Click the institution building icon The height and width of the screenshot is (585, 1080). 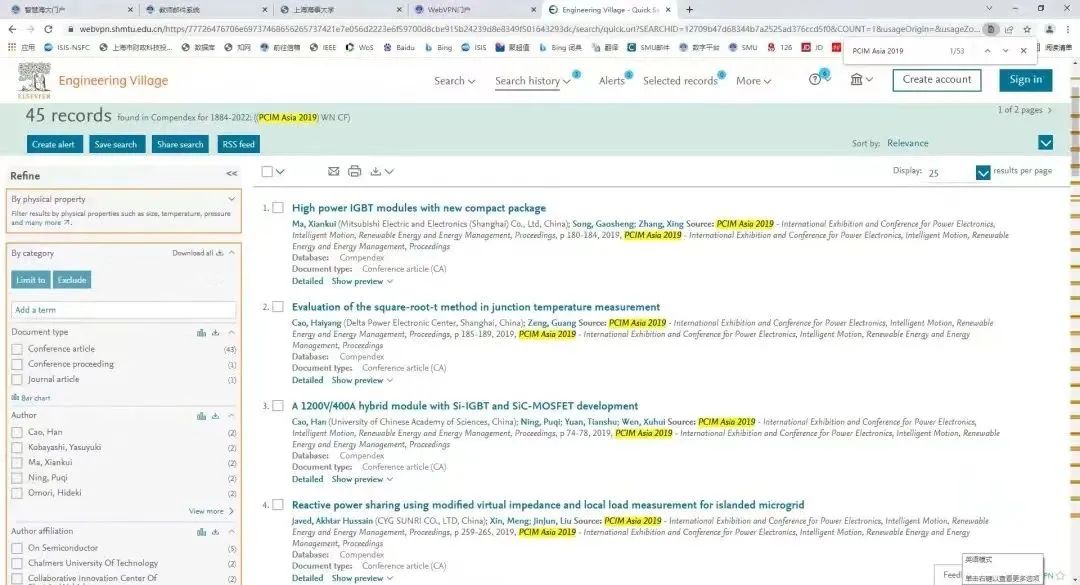(x=856, y=80)
